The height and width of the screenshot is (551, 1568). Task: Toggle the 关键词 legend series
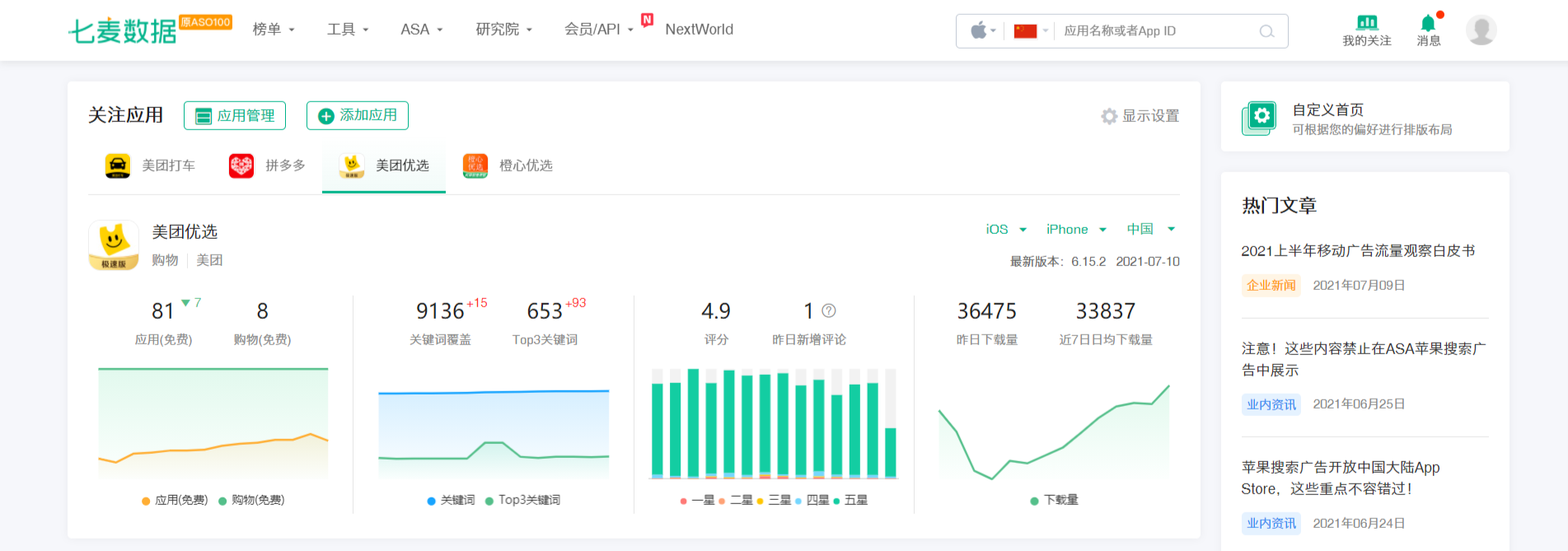click(451, 500)
